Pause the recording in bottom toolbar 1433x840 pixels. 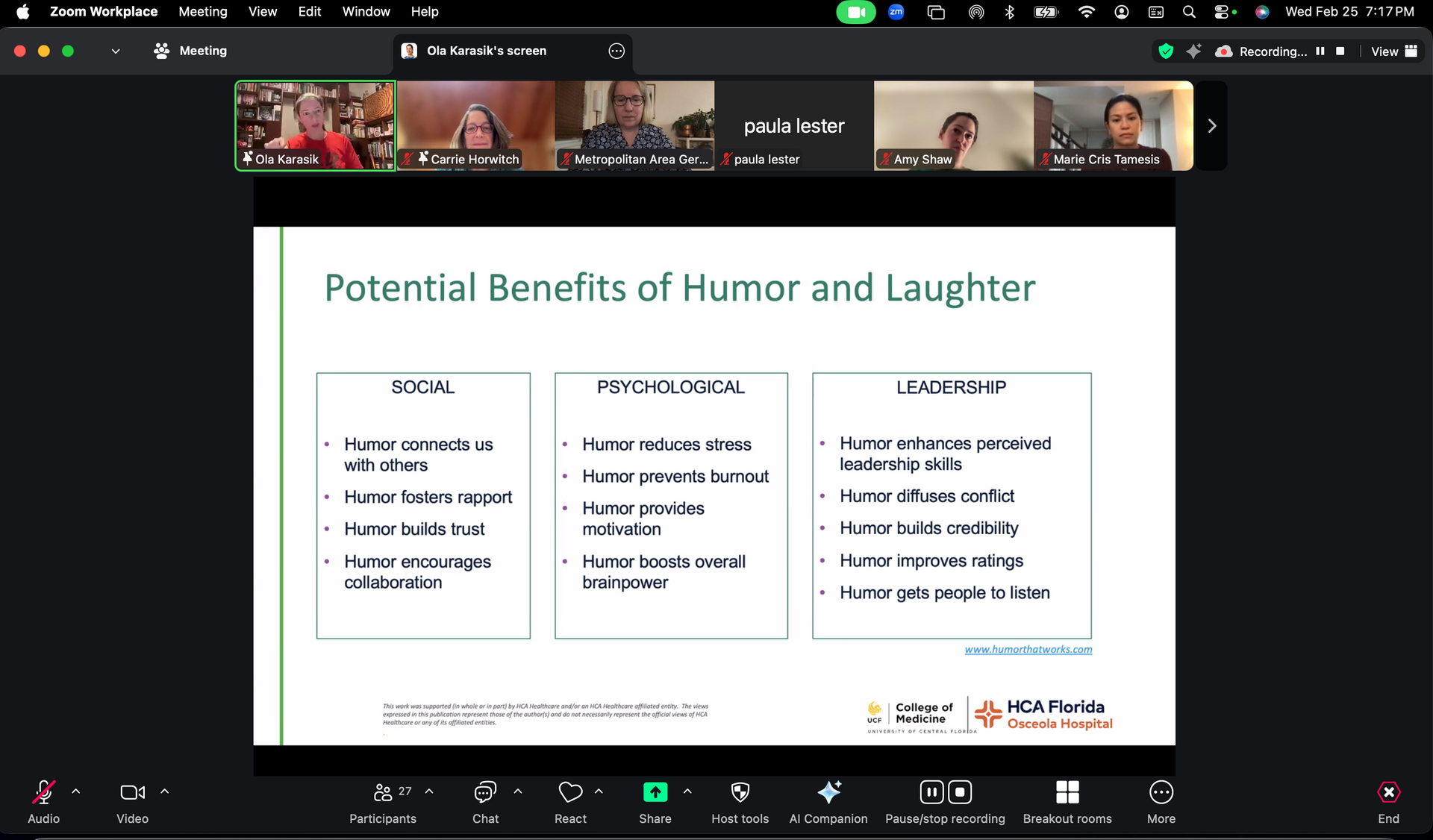click(x=931, y=792)
